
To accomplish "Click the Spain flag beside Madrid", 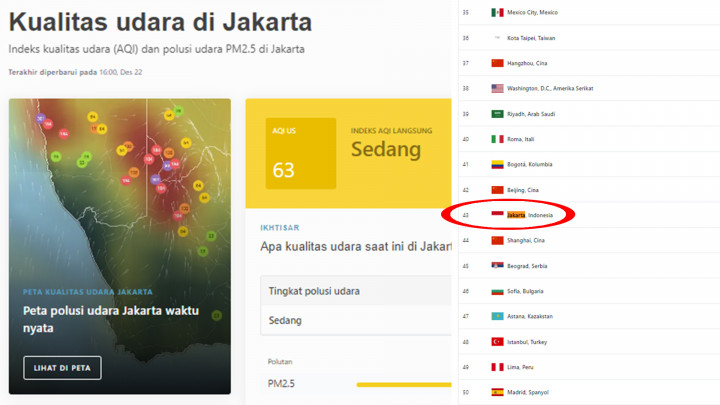I will pyautogui.click(x=497, y=392).
